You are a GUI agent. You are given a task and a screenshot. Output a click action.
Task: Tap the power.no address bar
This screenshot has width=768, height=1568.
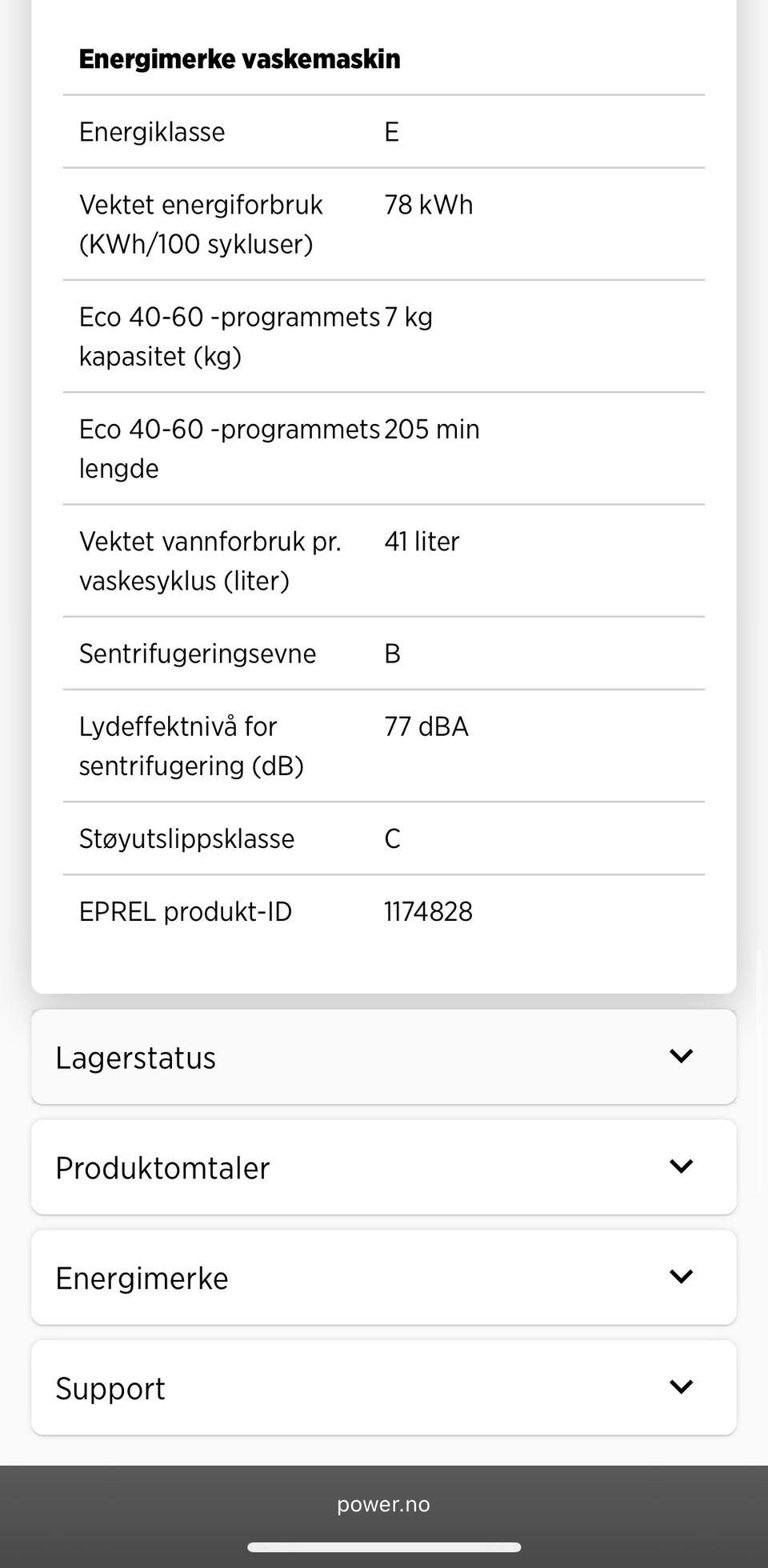click(x=383, y=1505)
